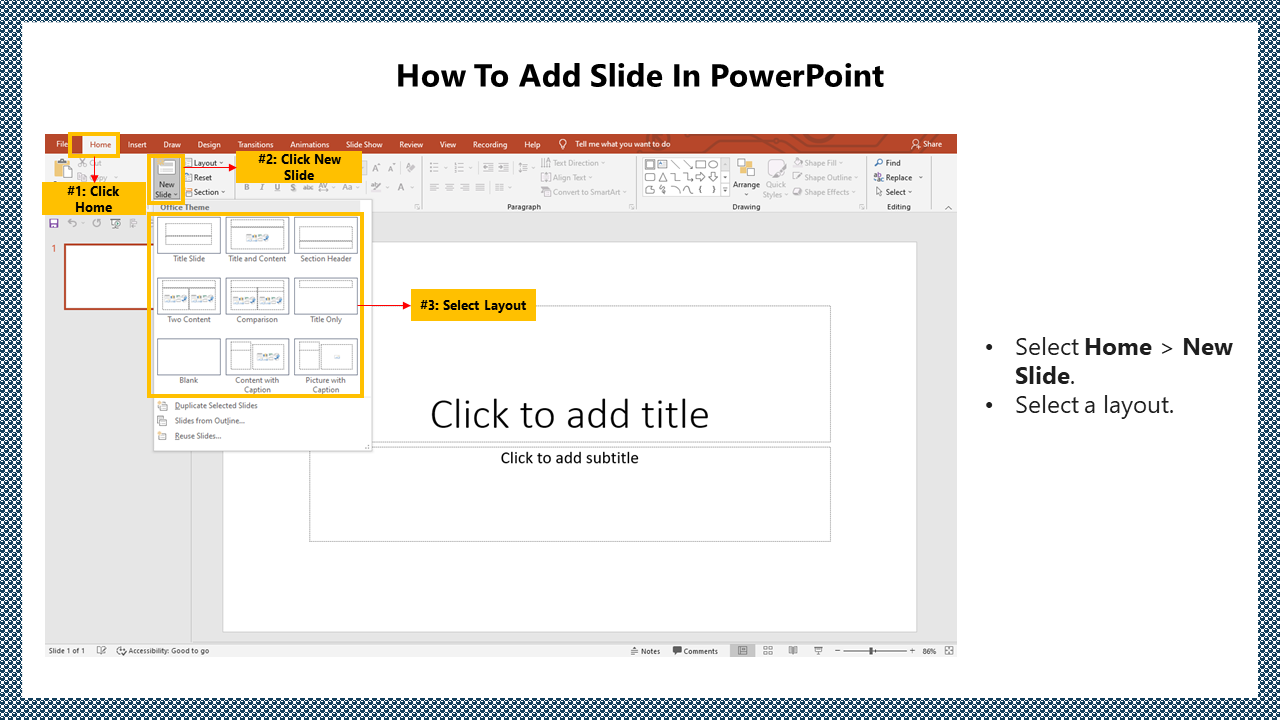Click Accessibility: Good to go status
This screenshot has height=720, width=1280.
pyautogui.click(x=163, y=651)
